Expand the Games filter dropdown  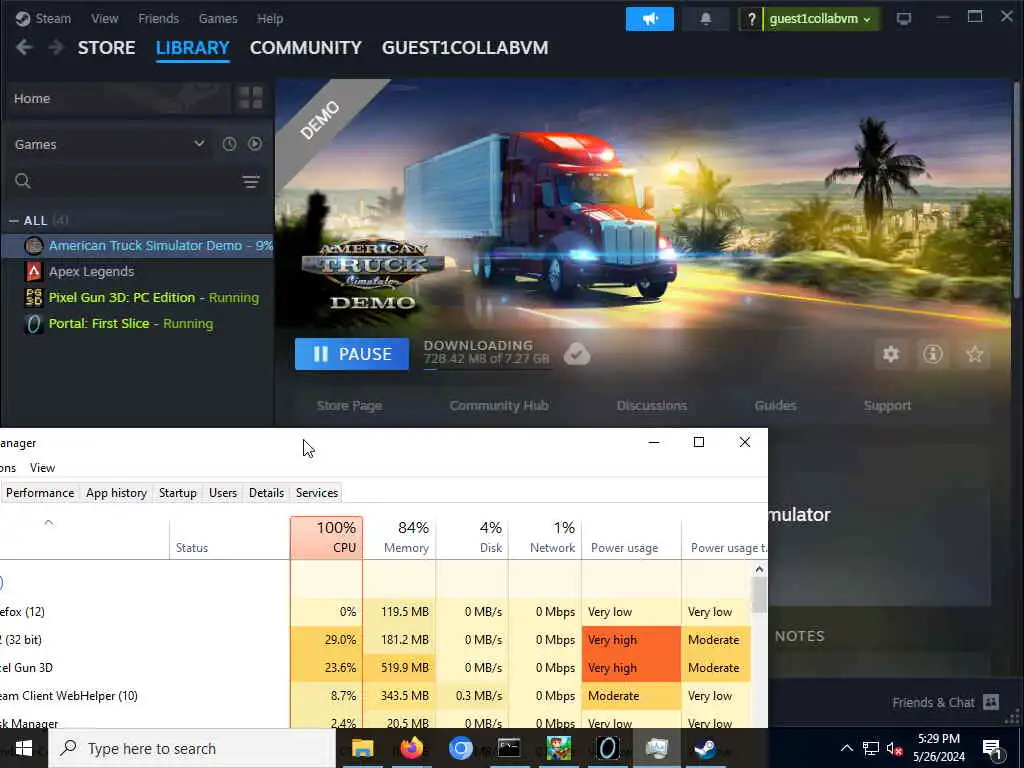click(x=199, y=144)
